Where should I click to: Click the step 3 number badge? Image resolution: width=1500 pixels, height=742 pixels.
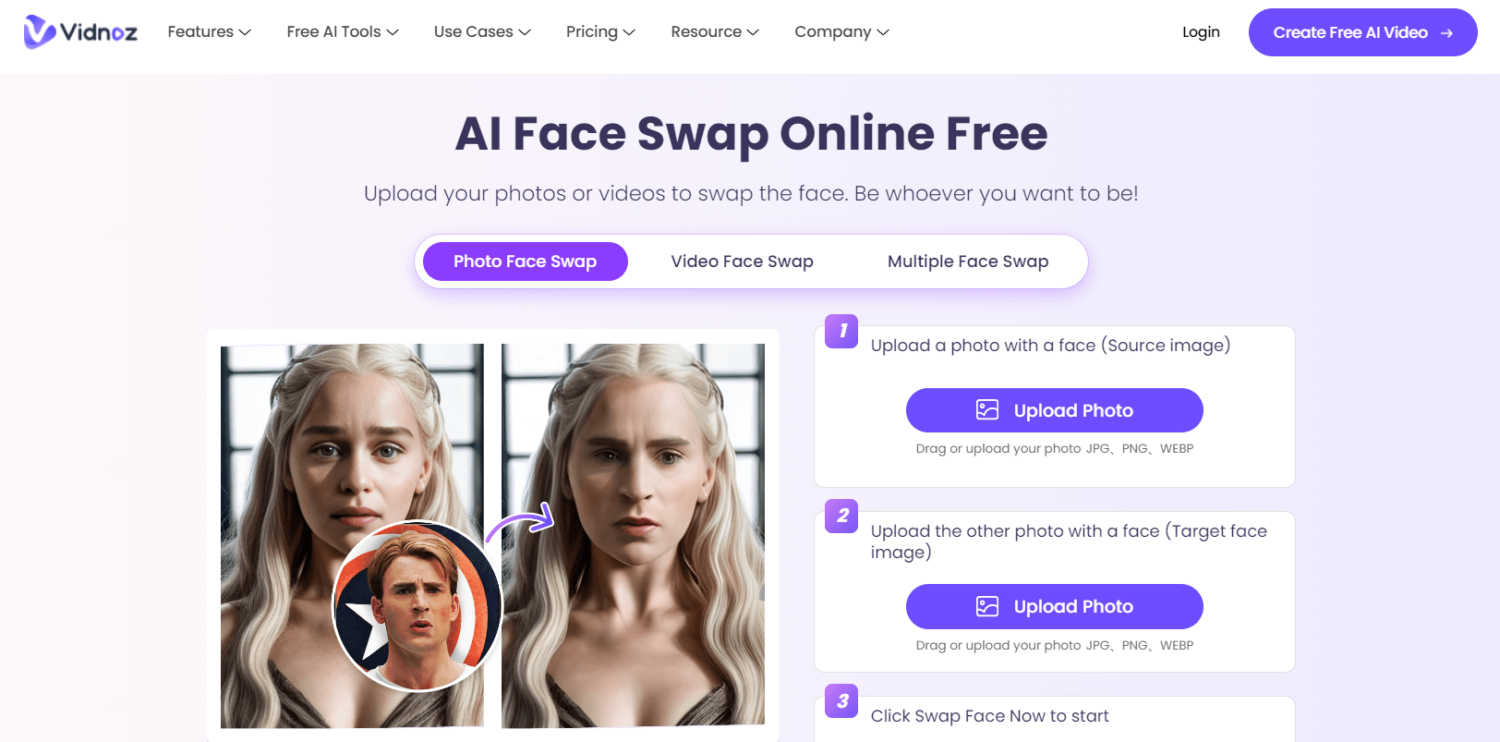(x=842, y=701)
